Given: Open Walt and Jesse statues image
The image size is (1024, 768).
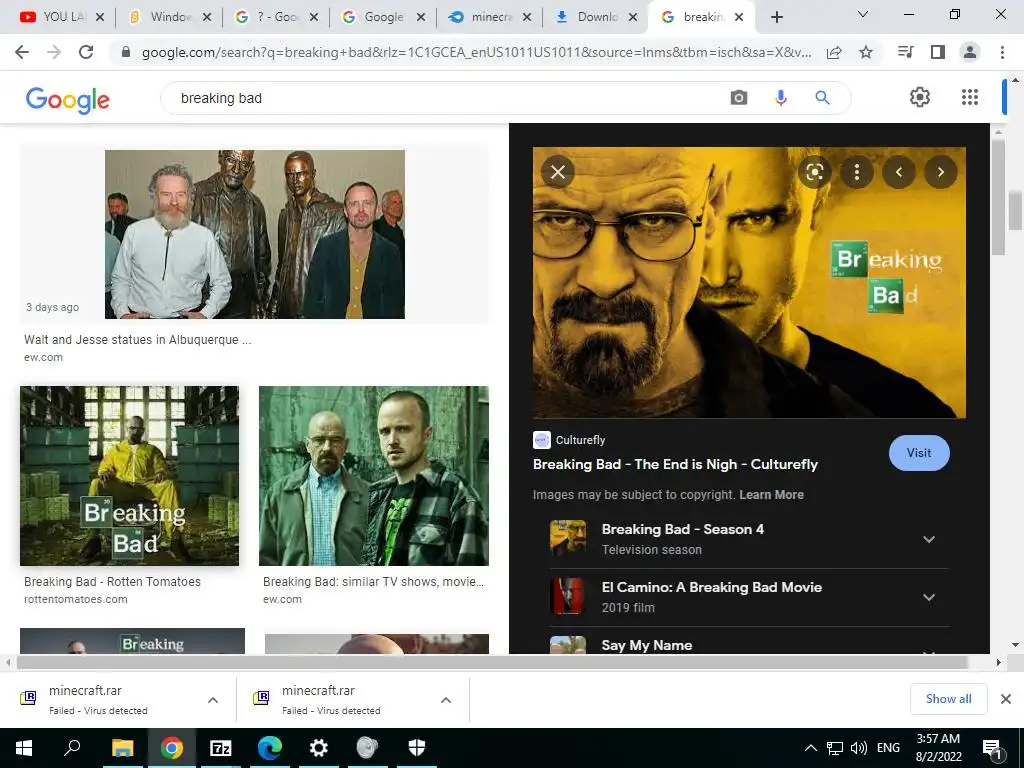Looking at the screenshot, I should 255,234.
